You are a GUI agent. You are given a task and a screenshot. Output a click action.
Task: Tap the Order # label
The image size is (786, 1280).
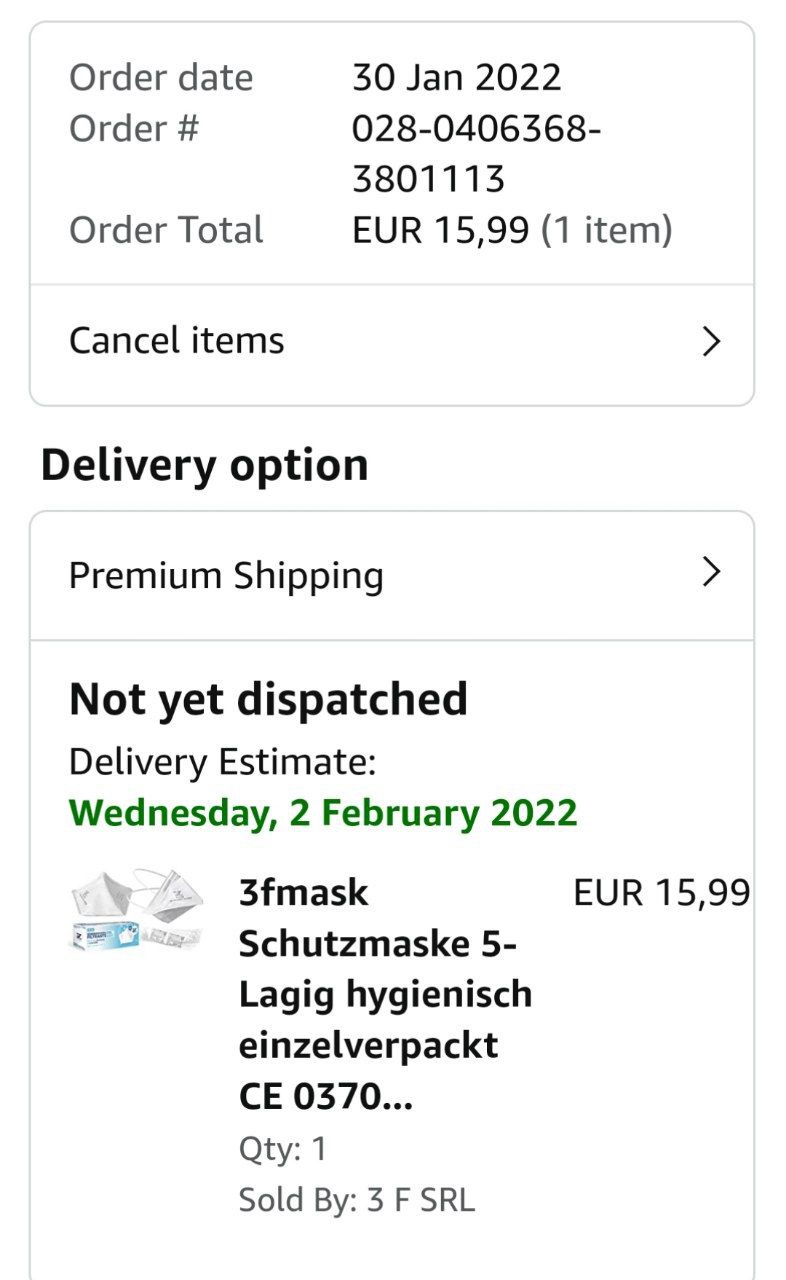[x=134, y=129]
